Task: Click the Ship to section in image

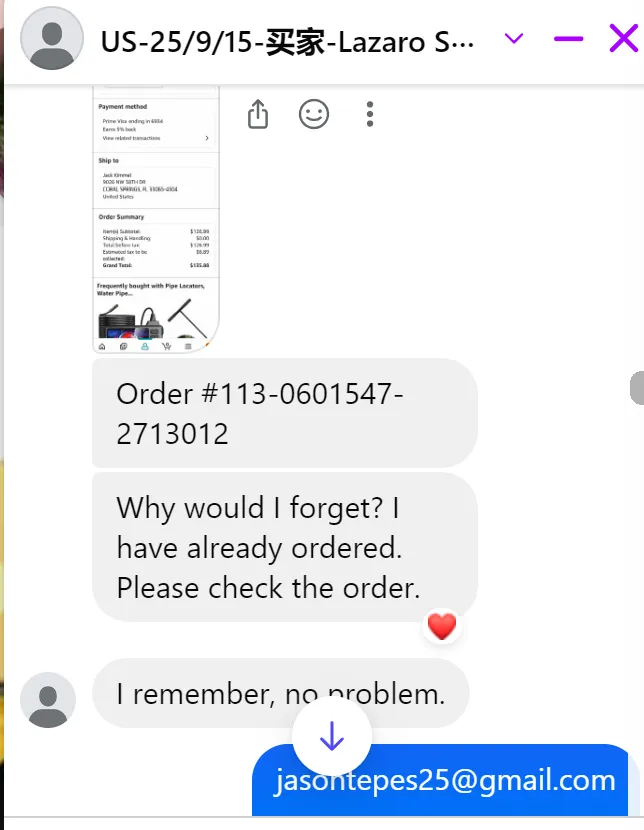Action: click(156, 180)
